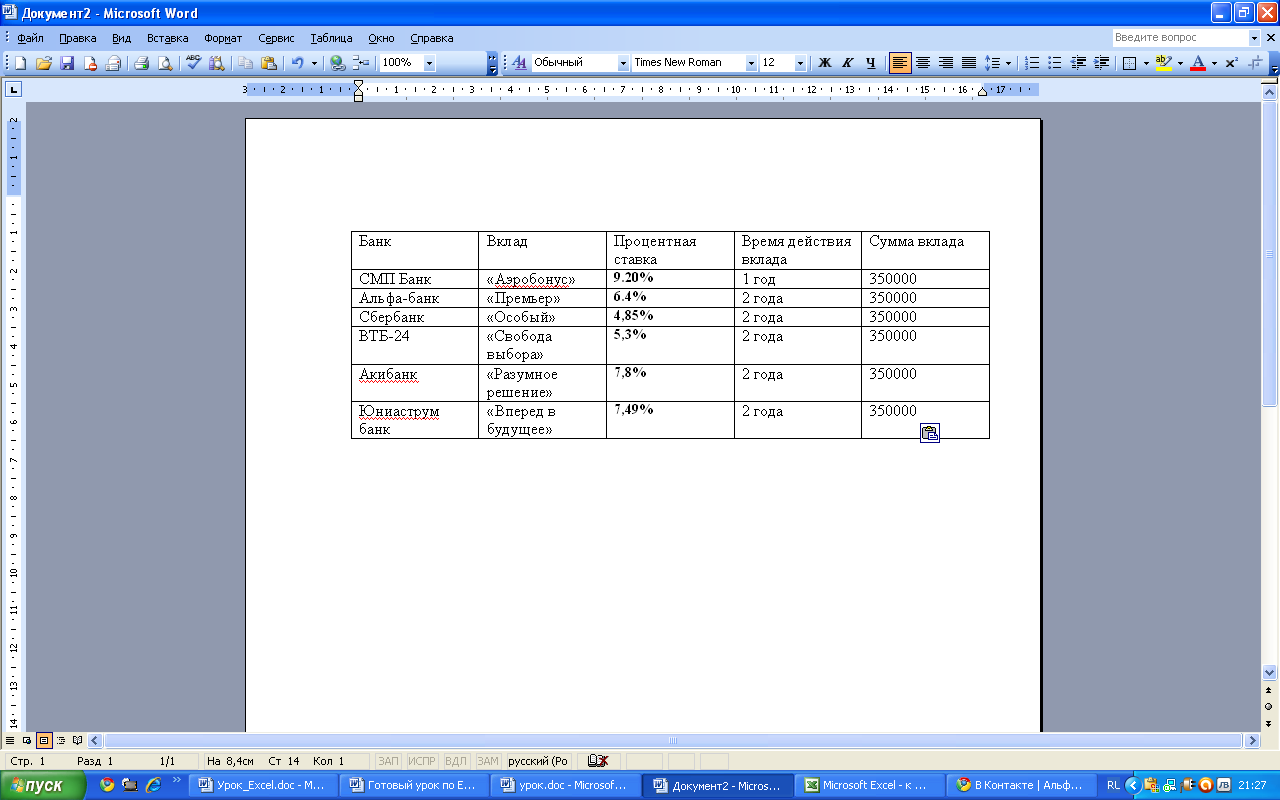Open line spacing dropdown arrow

click(x=1008, y=62)
